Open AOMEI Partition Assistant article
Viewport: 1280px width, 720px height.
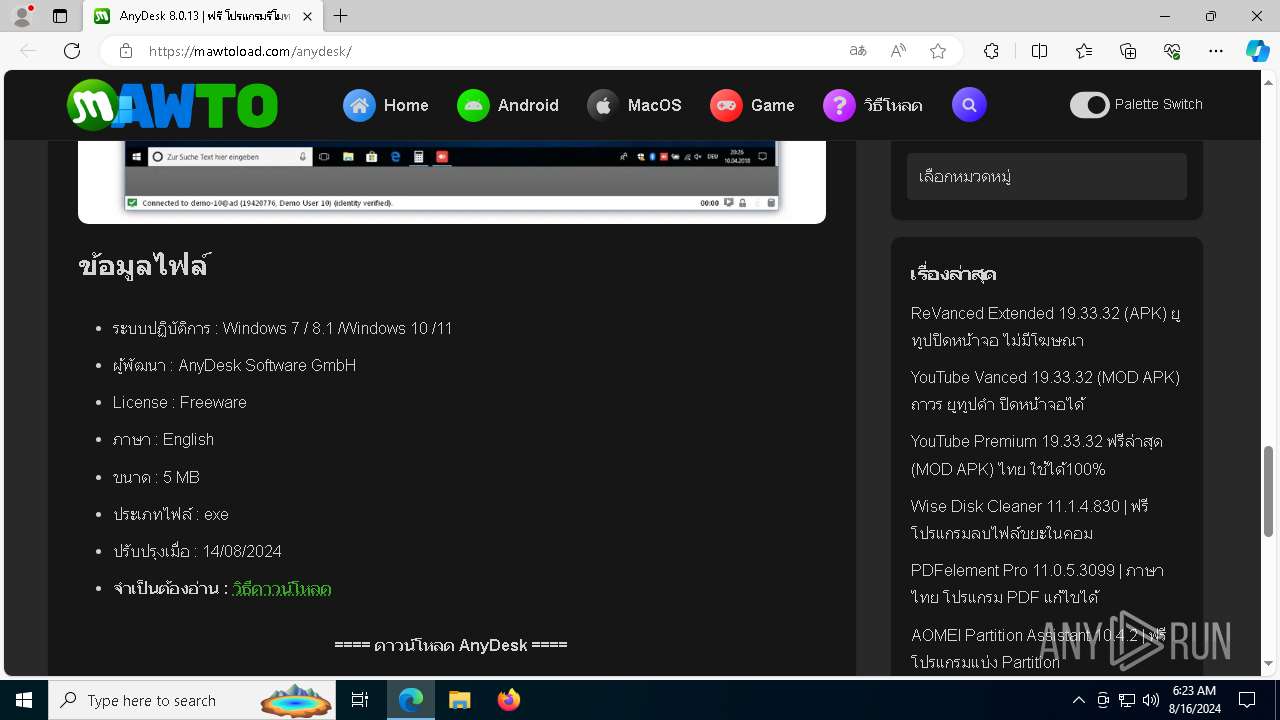(1038, 648)
